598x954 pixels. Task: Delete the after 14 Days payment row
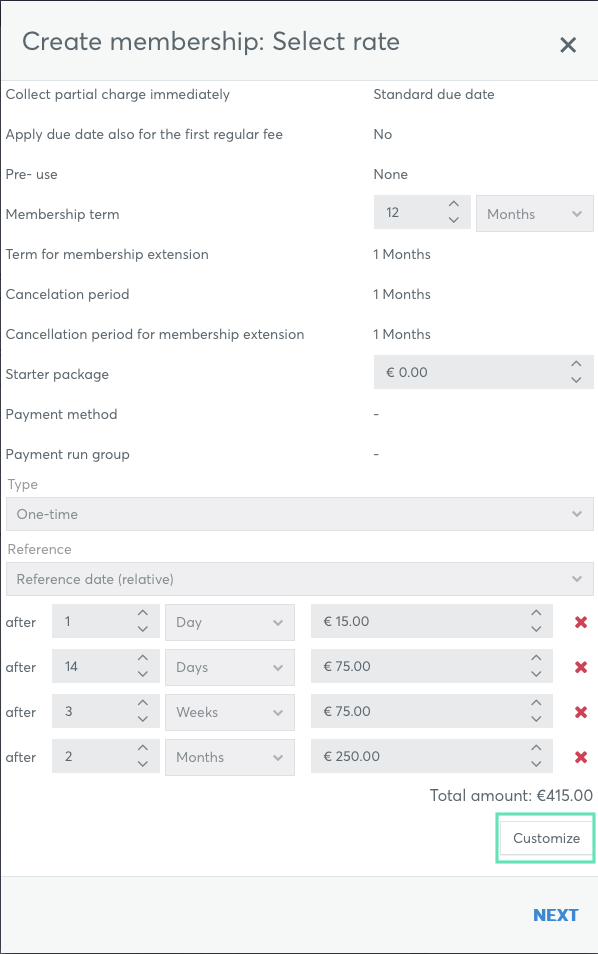[x=581, y=667]
